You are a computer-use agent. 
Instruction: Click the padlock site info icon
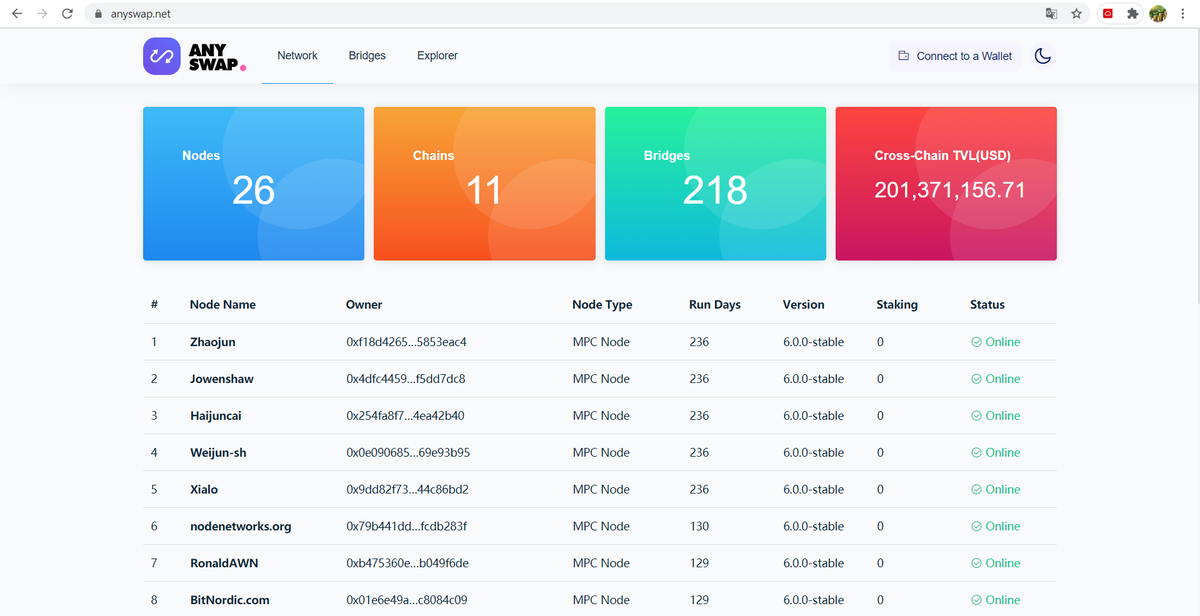[98, 14]
